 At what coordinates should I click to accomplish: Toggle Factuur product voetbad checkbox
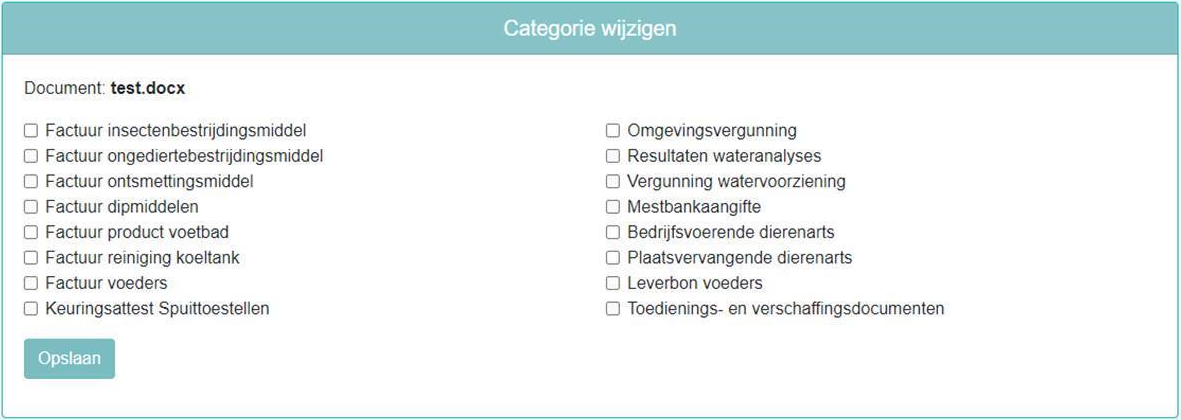click(31, 233)
